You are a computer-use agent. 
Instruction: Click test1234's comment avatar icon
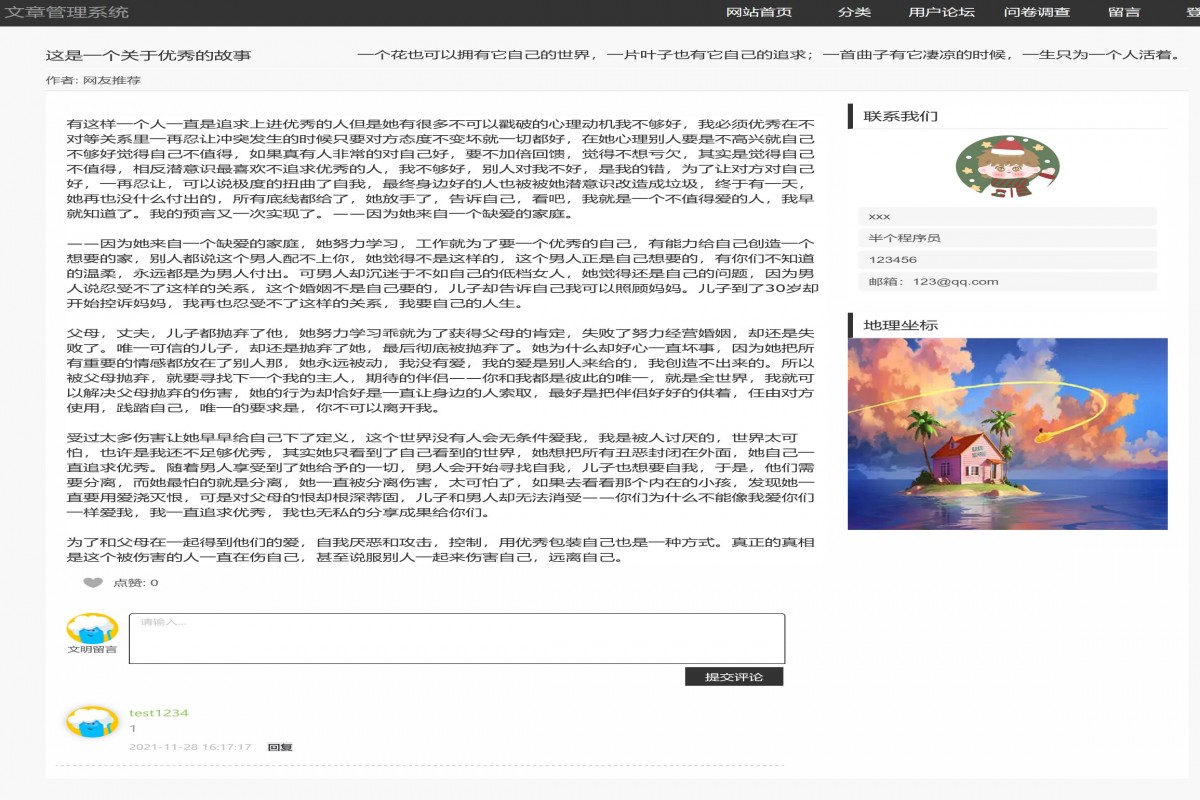coord(89,722)
